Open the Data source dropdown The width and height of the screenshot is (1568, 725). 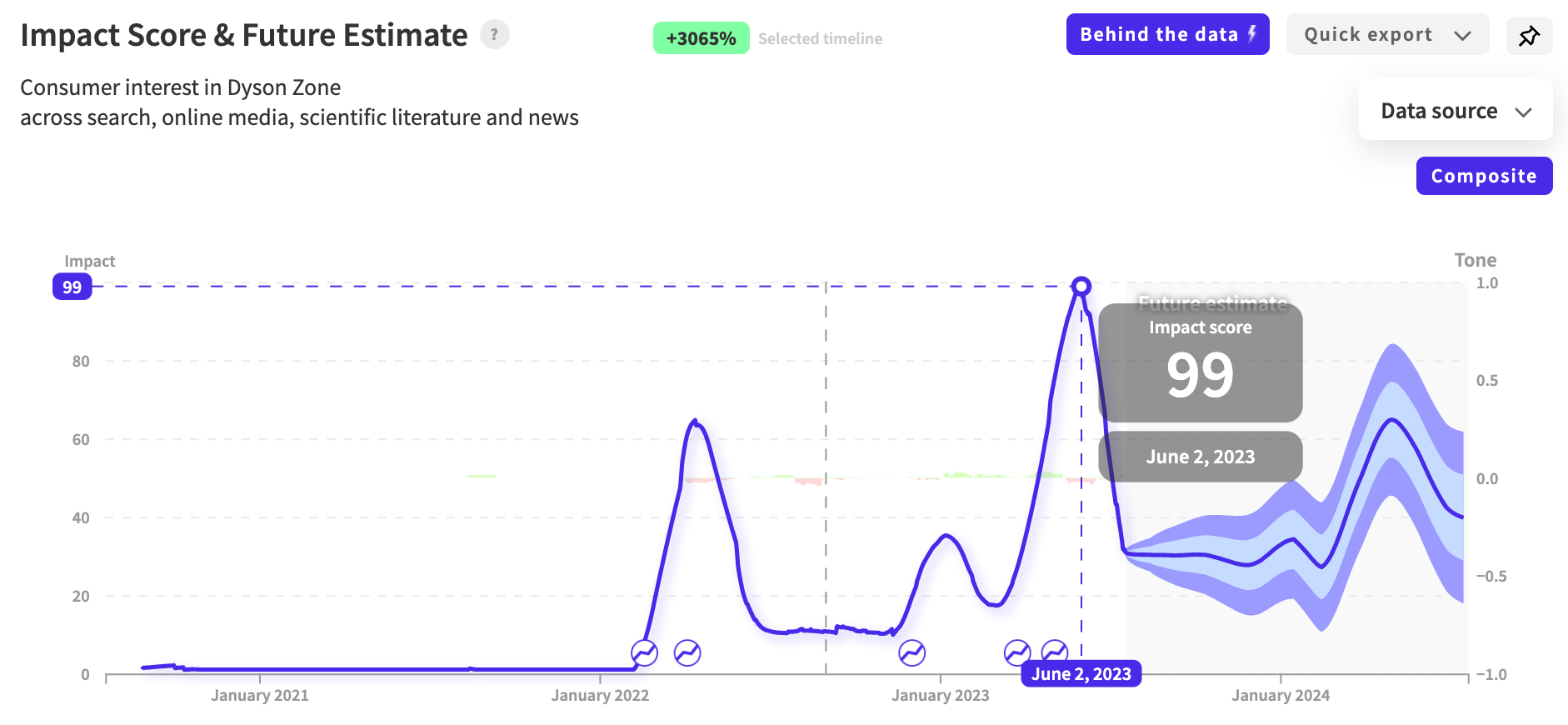tap(1456, 111)
